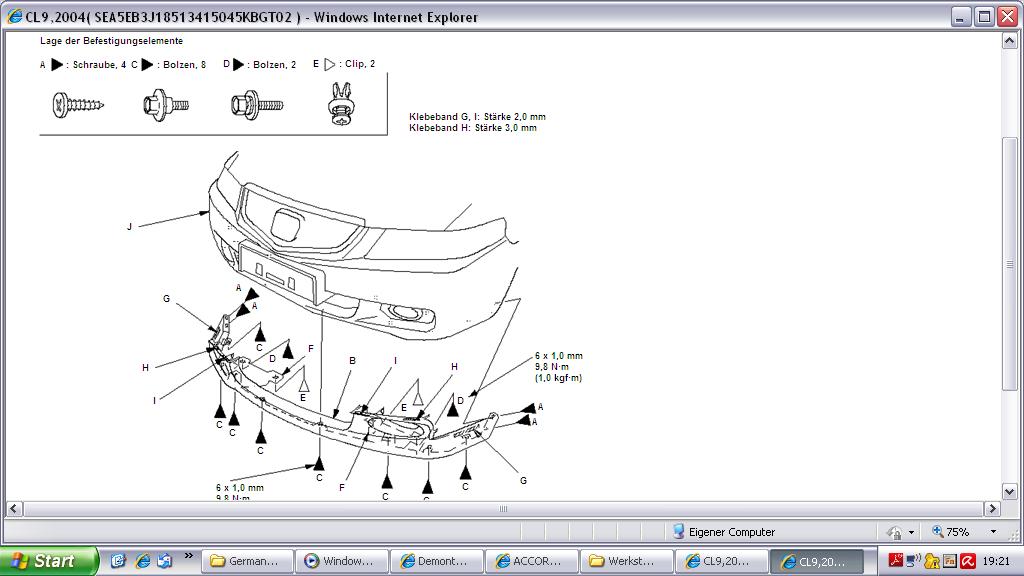Click the '9,8 N·m' torque value right of the diagram
1024x576 pixels.
coord(552,367)
